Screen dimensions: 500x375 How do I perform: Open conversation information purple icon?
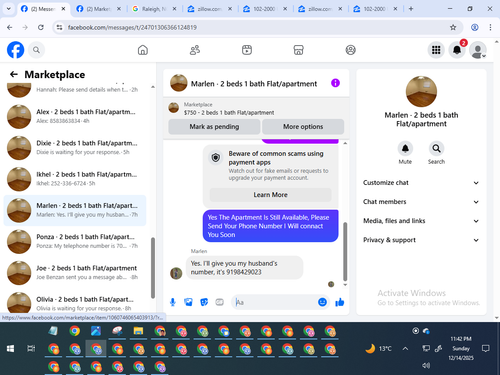(335, 83)
